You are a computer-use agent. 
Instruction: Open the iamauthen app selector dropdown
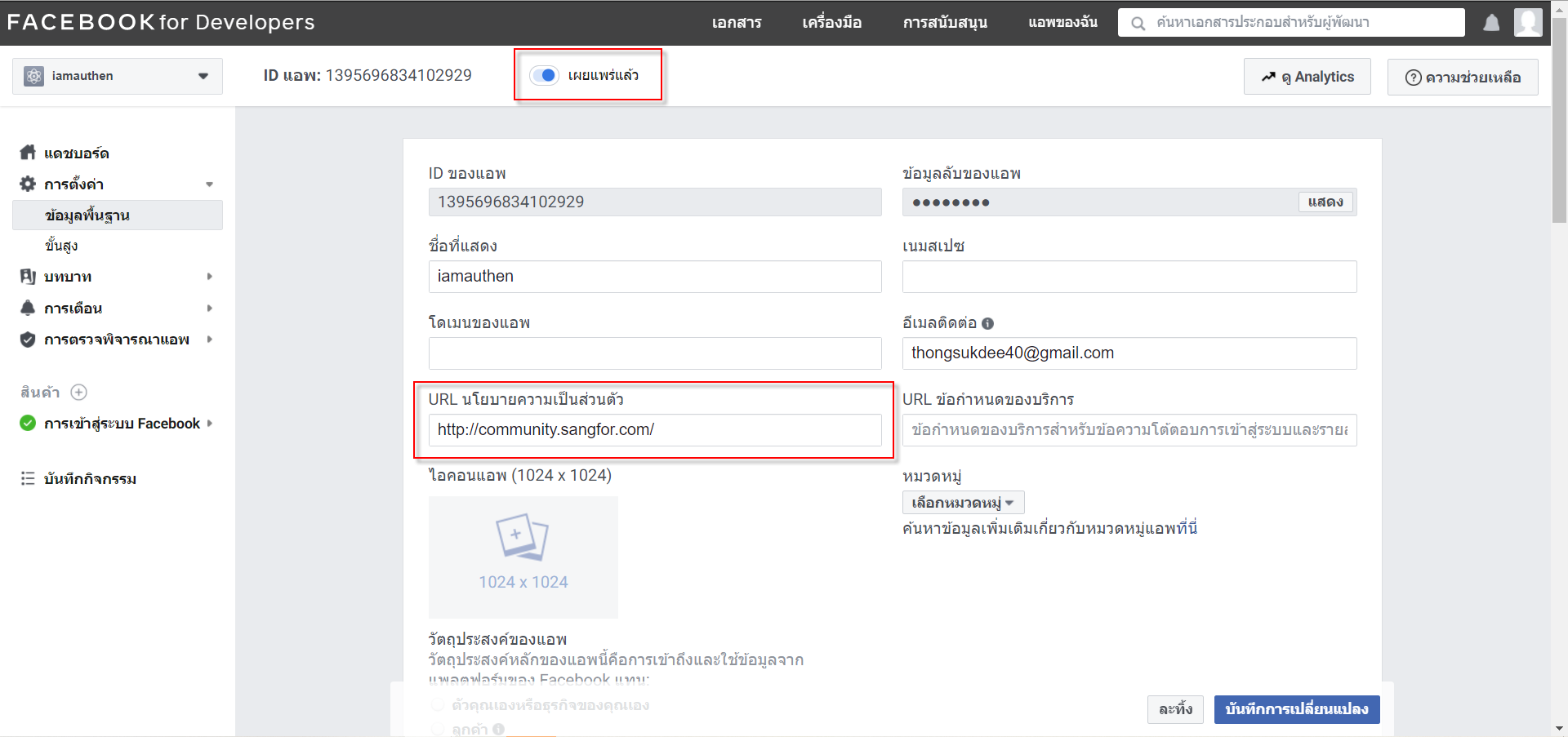tap(118, 76)
